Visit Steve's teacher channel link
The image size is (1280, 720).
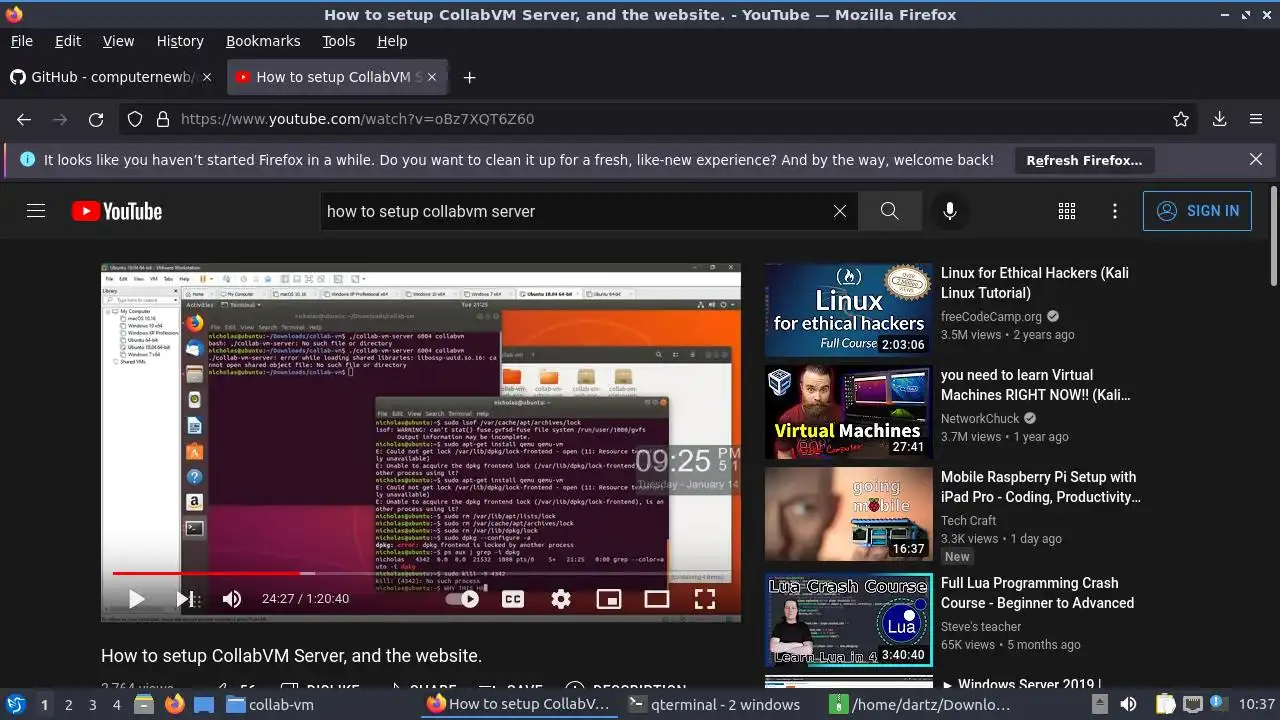[x=981, y=626]
